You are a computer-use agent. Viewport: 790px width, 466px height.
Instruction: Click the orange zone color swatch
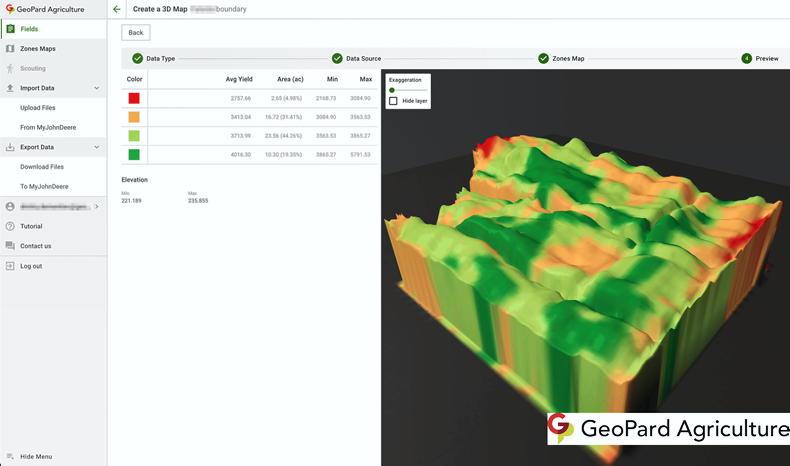pos(134,117)
